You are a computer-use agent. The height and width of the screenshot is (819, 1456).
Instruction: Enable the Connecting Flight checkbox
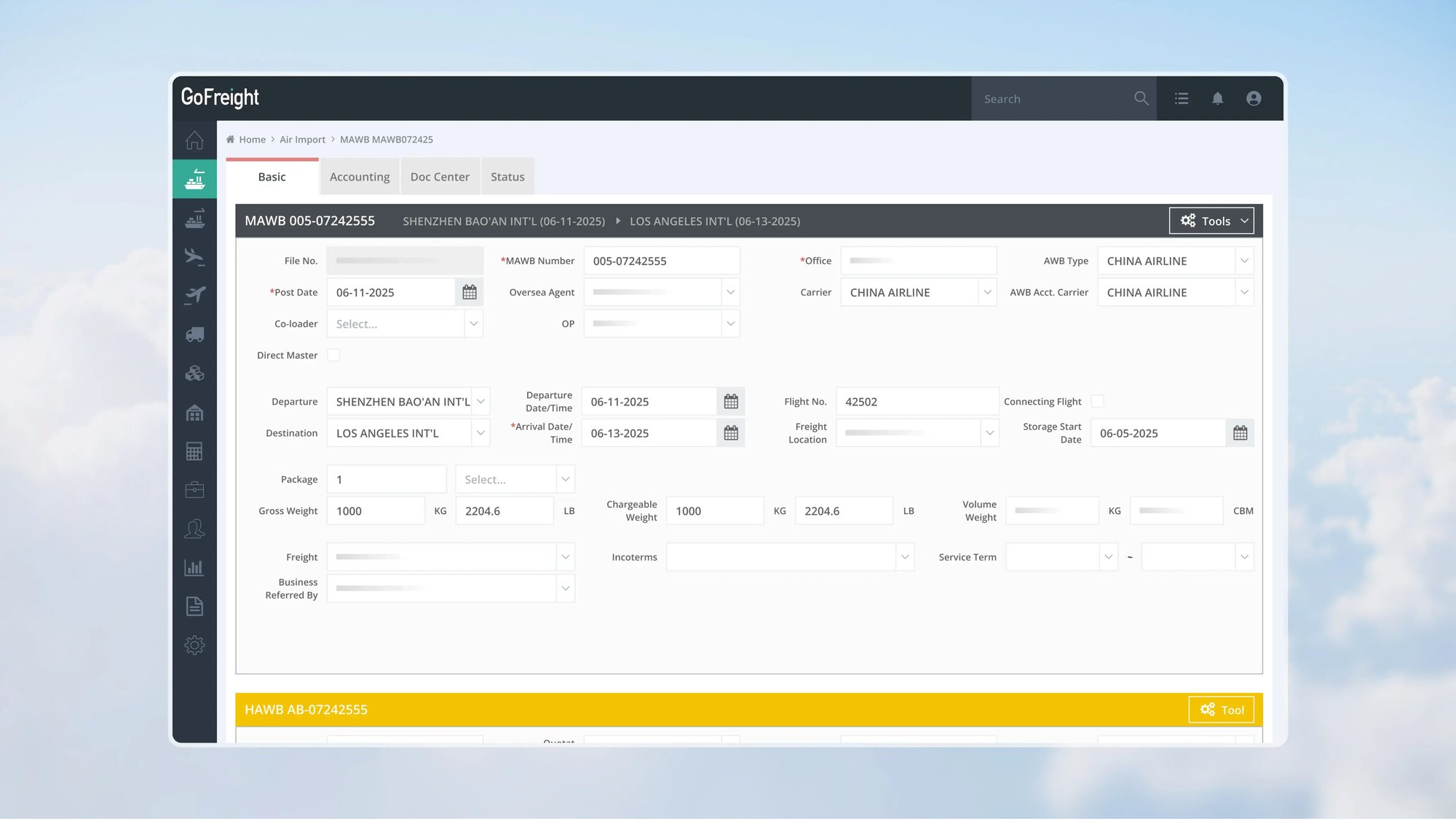pos(1097,401)
